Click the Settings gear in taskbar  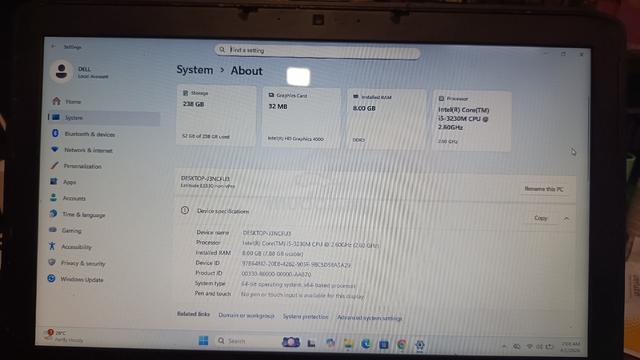420,345
